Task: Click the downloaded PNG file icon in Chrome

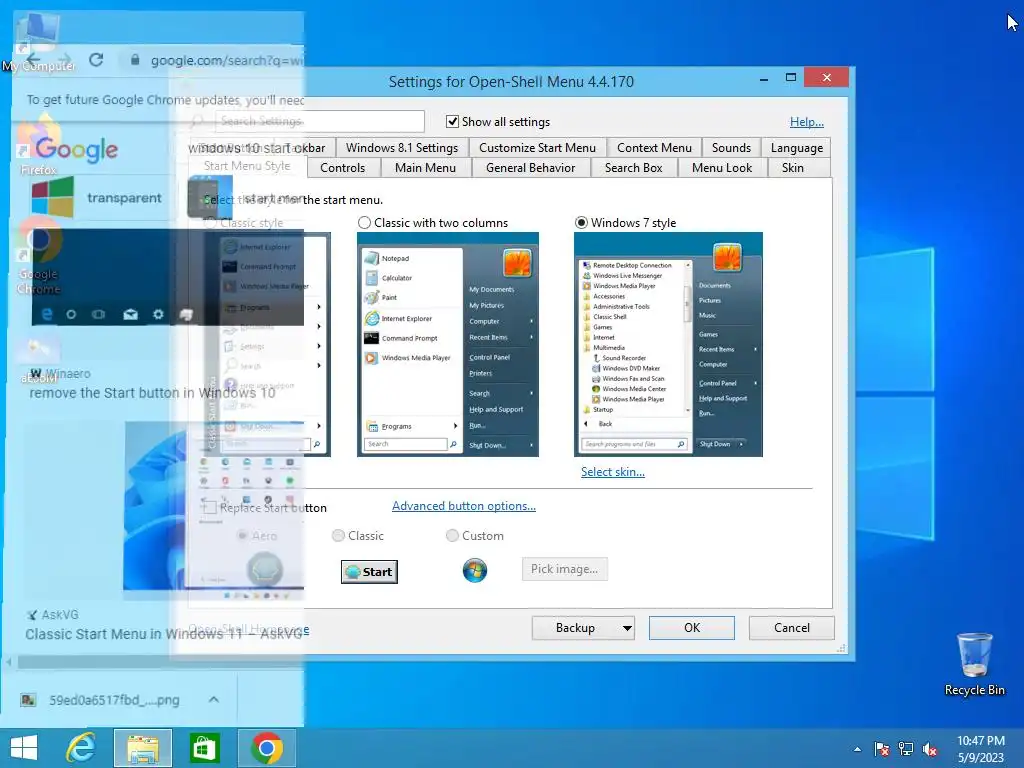Action: click(x=28, y=700)
